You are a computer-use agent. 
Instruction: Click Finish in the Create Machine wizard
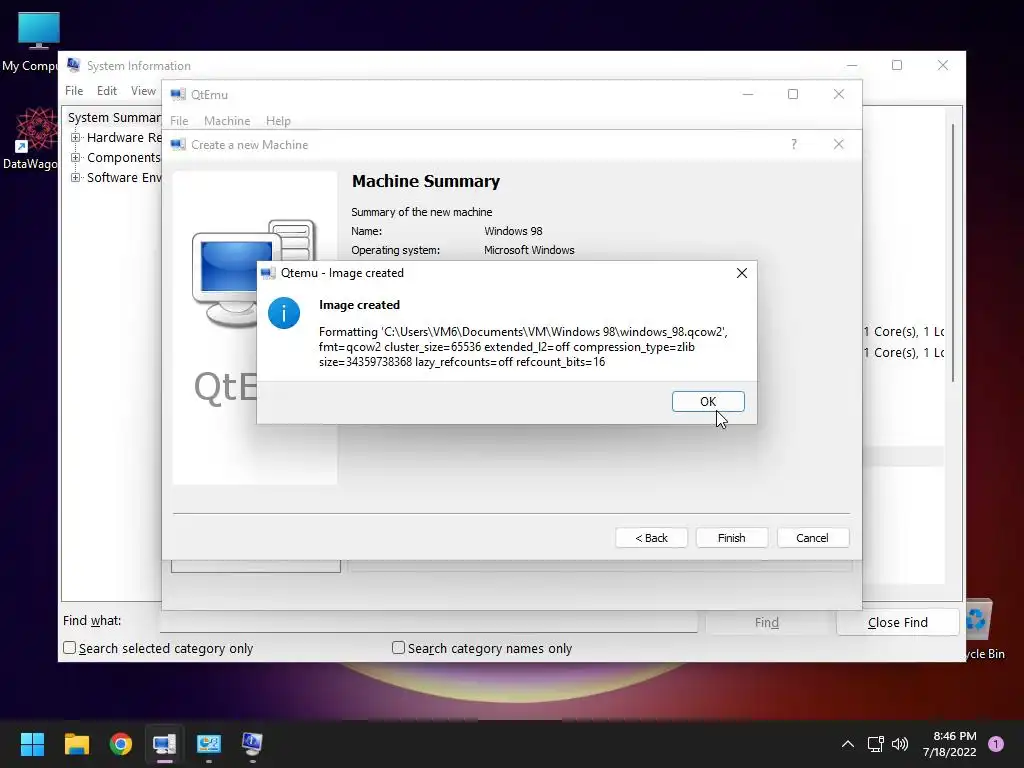[731, 537]
